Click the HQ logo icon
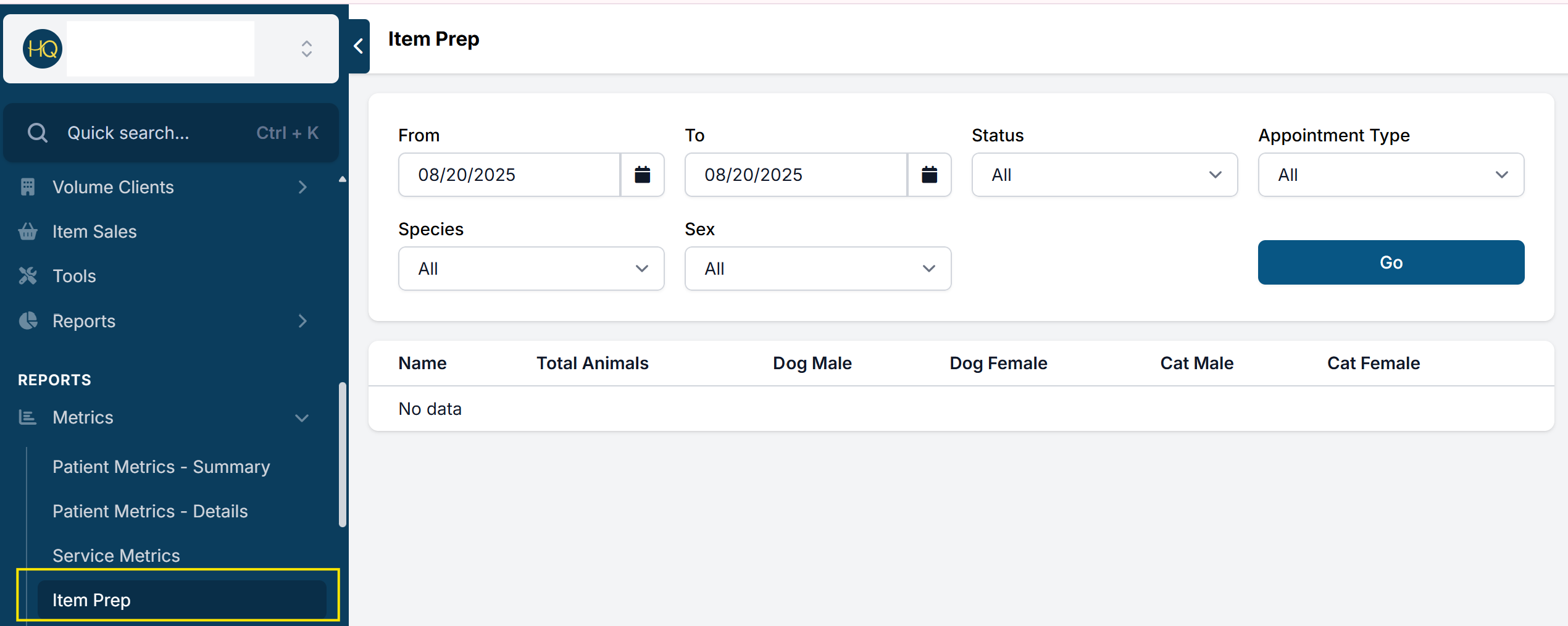Viewport: 1568px width, 626px height. 42,49
